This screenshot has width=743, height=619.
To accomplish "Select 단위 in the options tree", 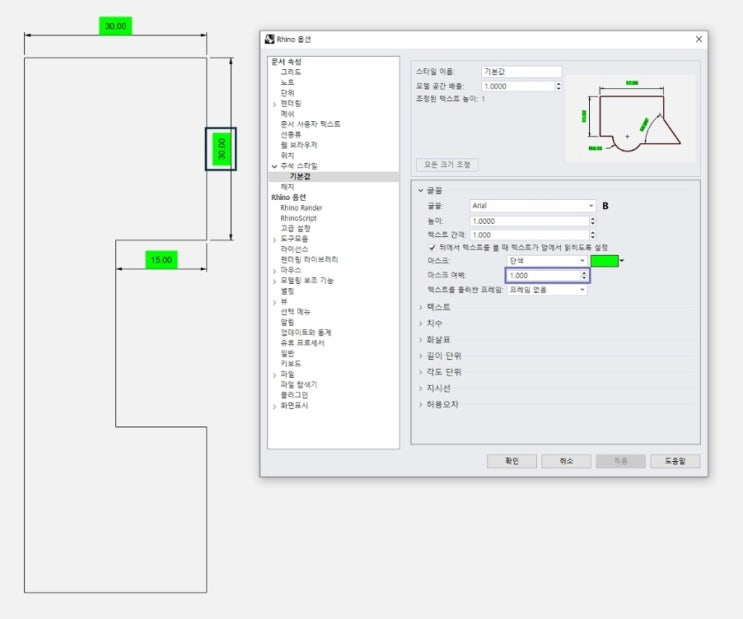I will [x=287, y=93].
